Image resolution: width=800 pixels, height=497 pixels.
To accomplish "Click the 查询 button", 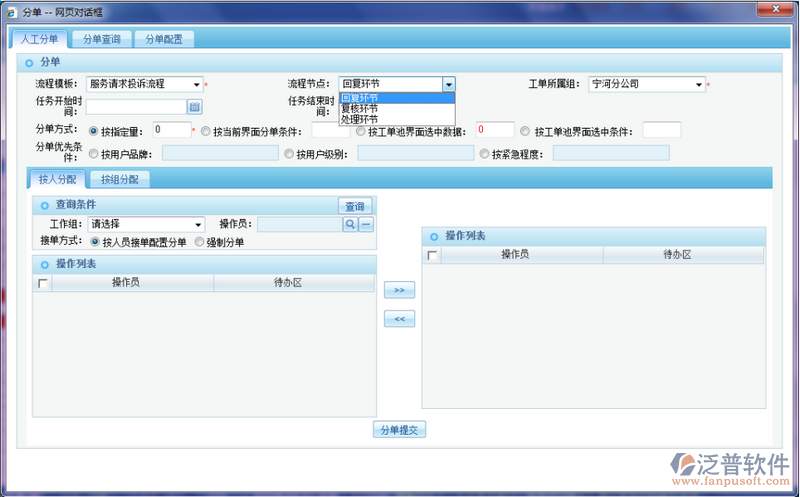I will [355, 206].
